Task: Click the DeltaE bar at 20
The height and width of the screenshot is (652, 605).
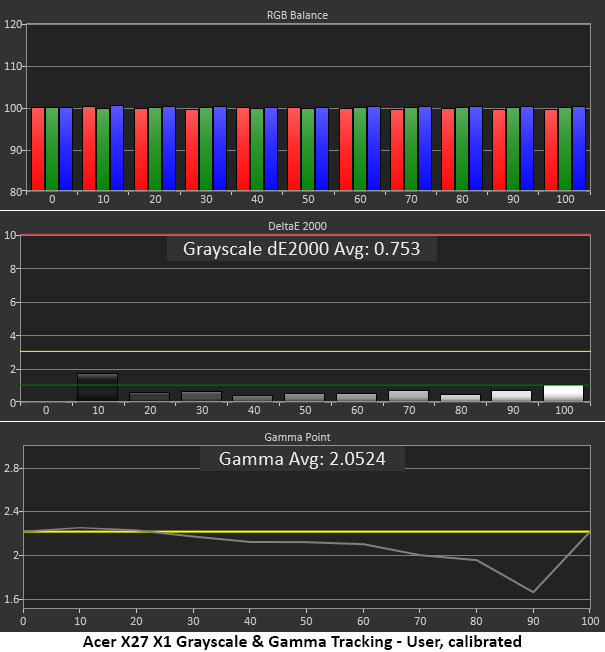Action: [x=149, y=397]
